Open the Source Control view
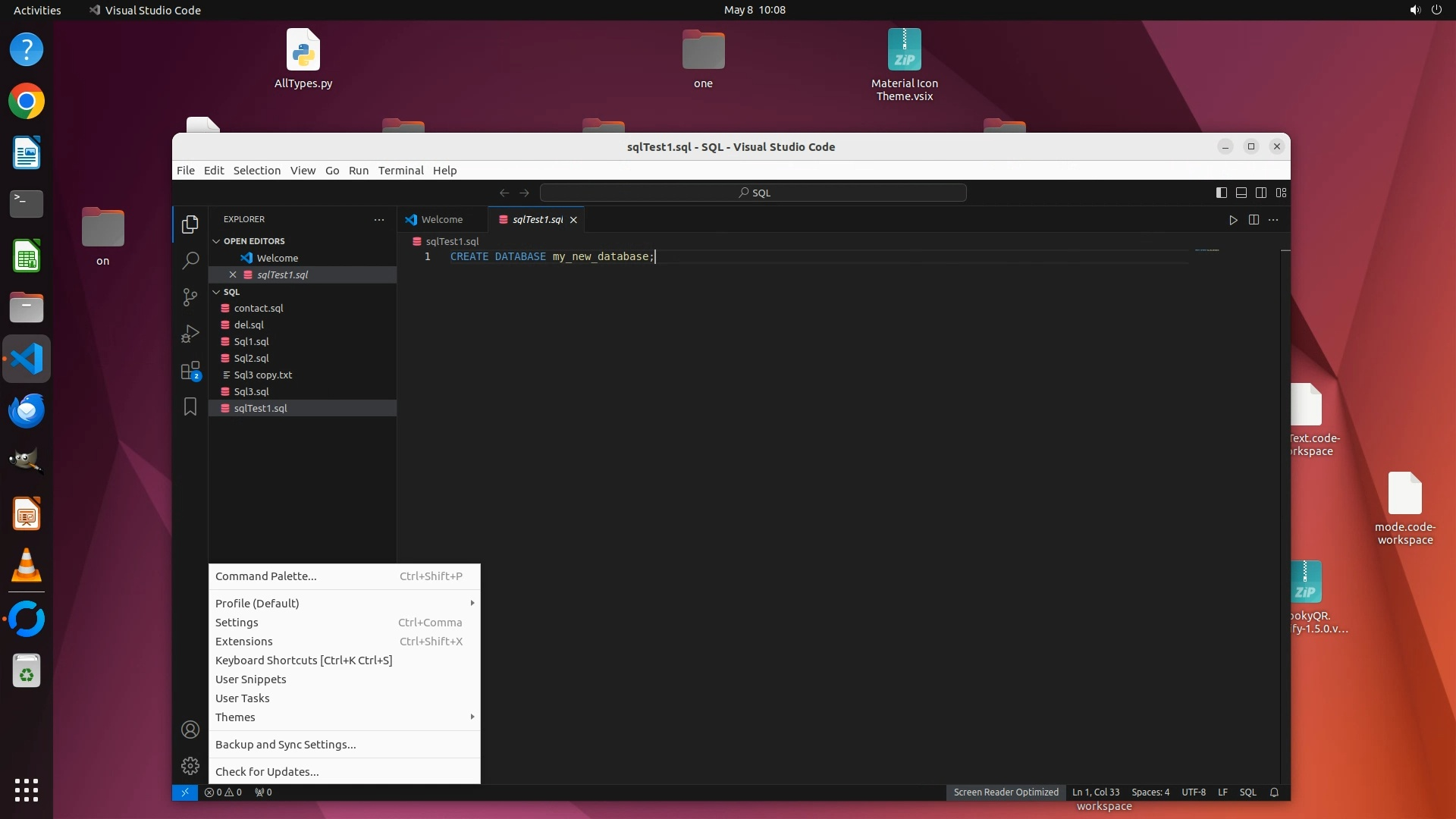Screen dimensions: 1456x819 190,297
